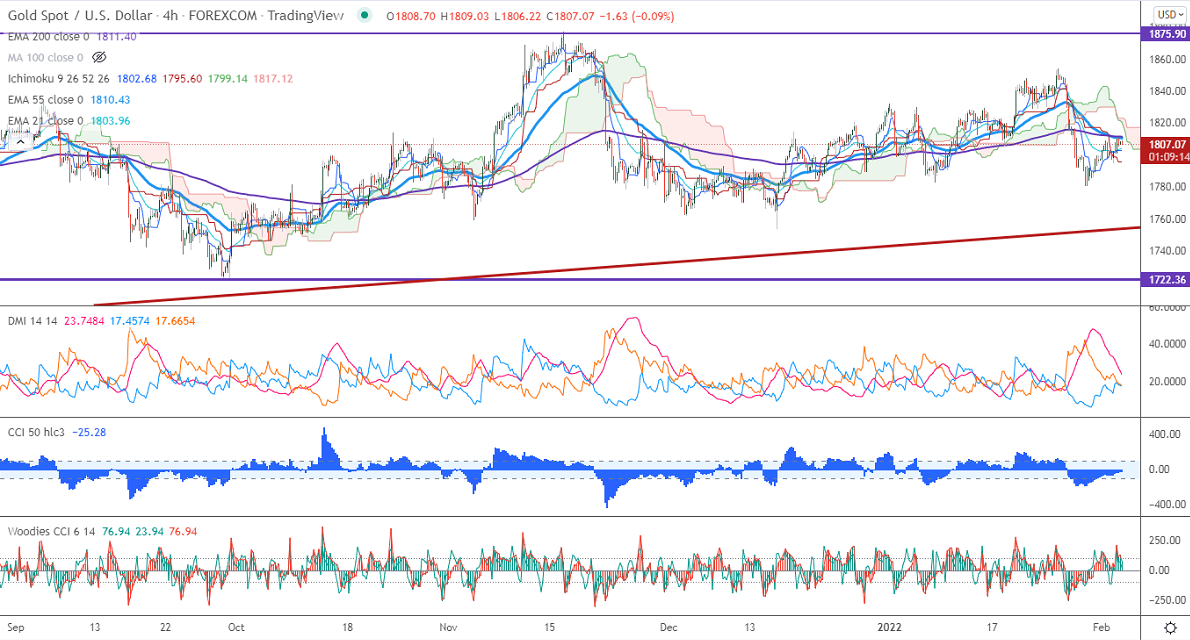Select the red ascending trendline
This screenshot has height=640, width=1190.
point(616,266)
